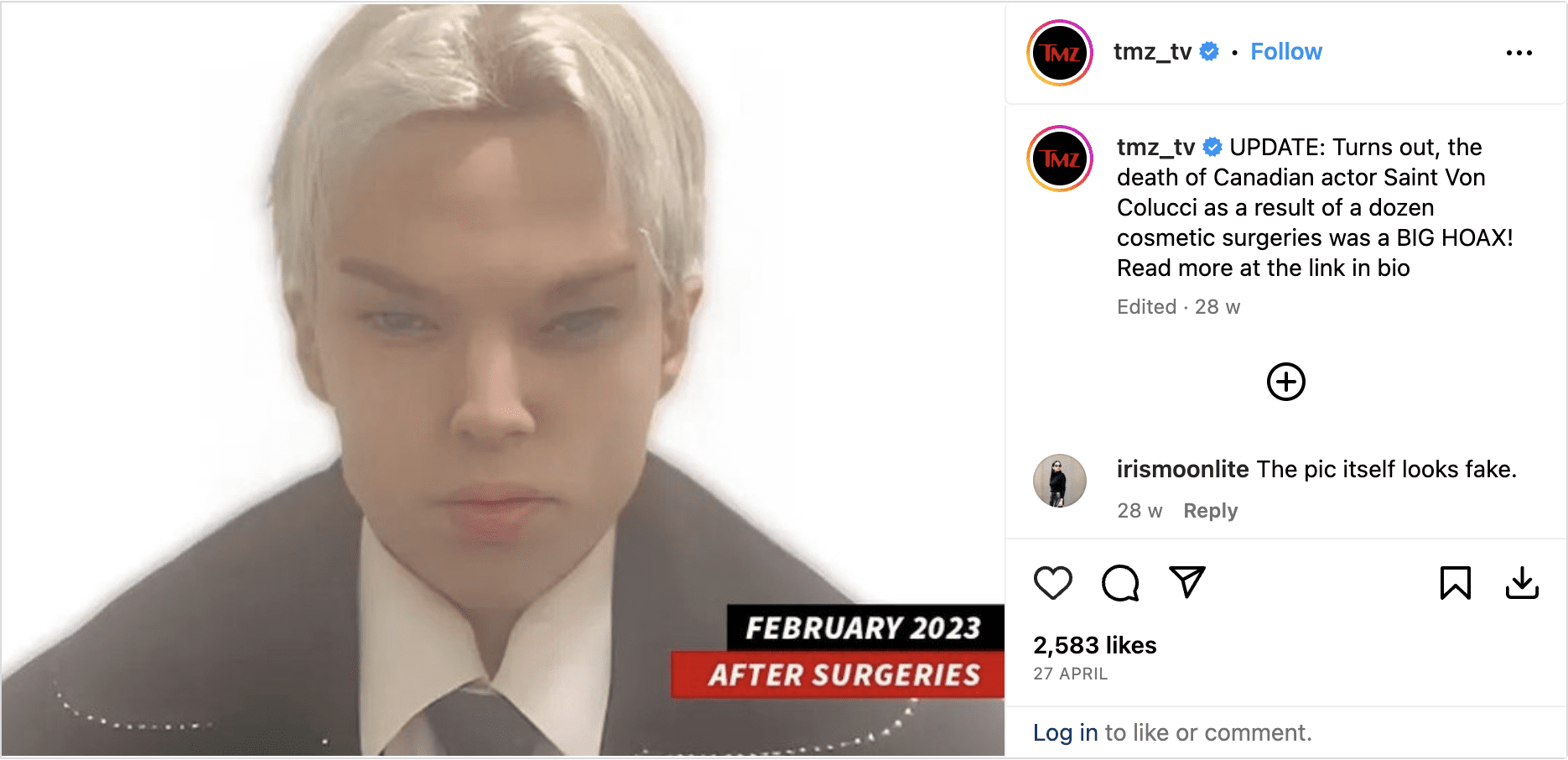This screenshot has width=1568, height=760.
Task: Open irismoonlite commenter avatar
Action: coord(1060,481)
